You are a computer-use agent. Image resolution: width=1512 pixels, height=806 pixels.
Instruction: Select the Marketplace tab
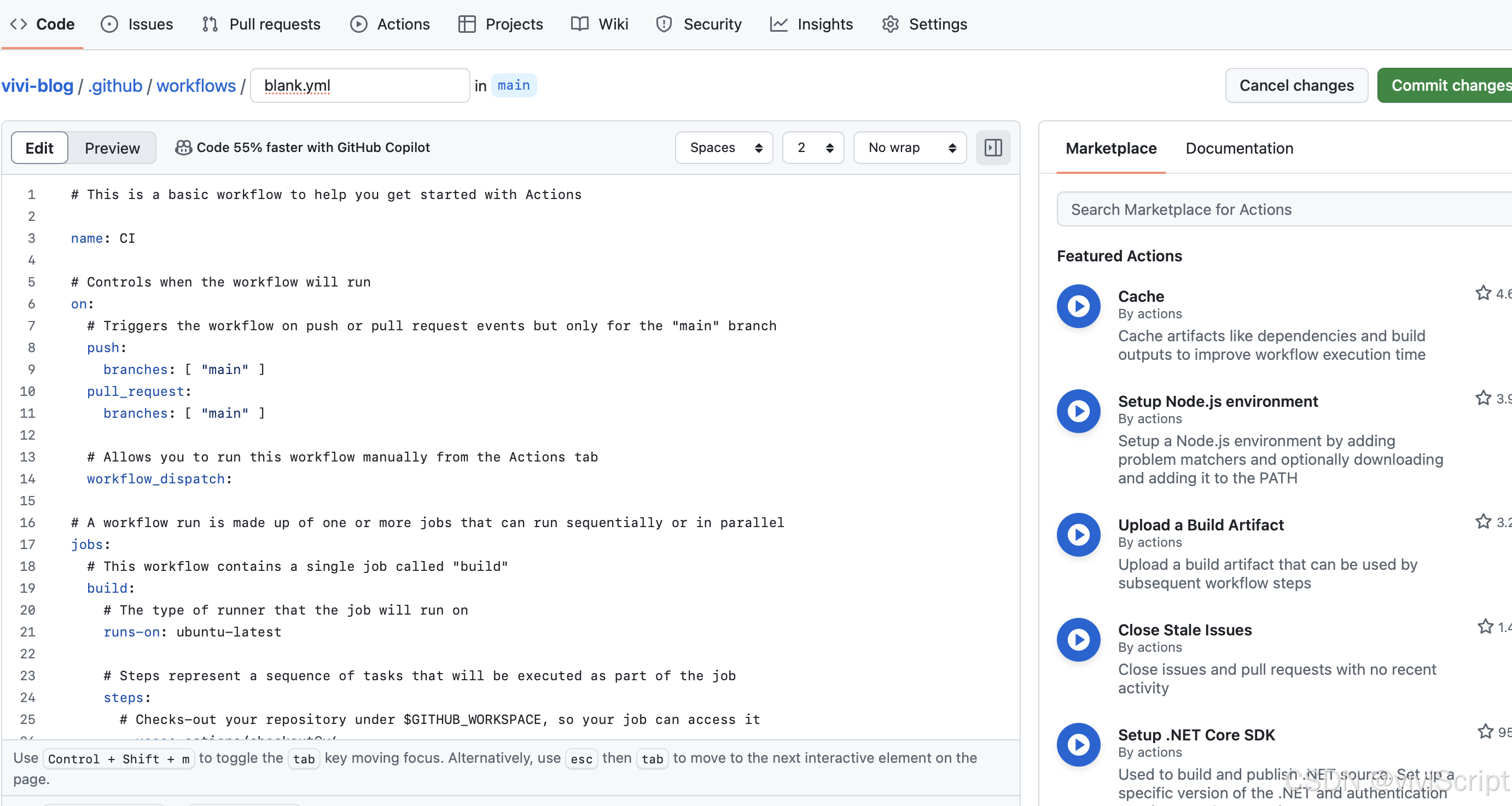pos(1111,148)
